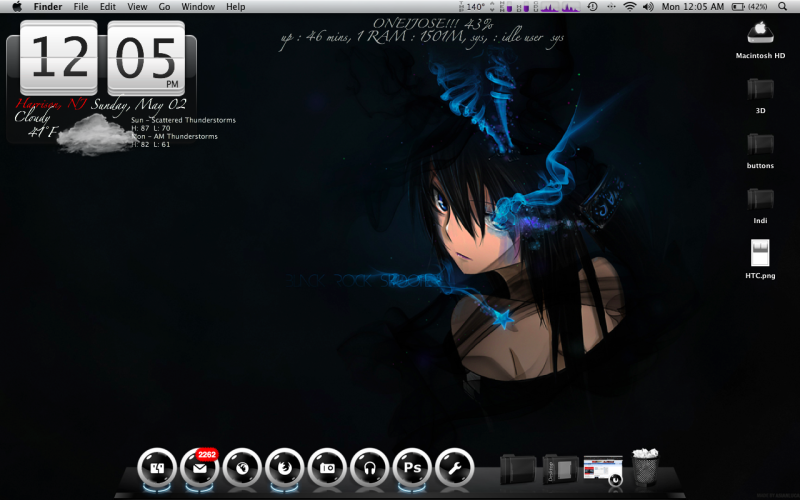This screenshot has width=800, height=500.
Task: Click the four-arrow icon beside Wi-Fi
Action: (611, 7)
